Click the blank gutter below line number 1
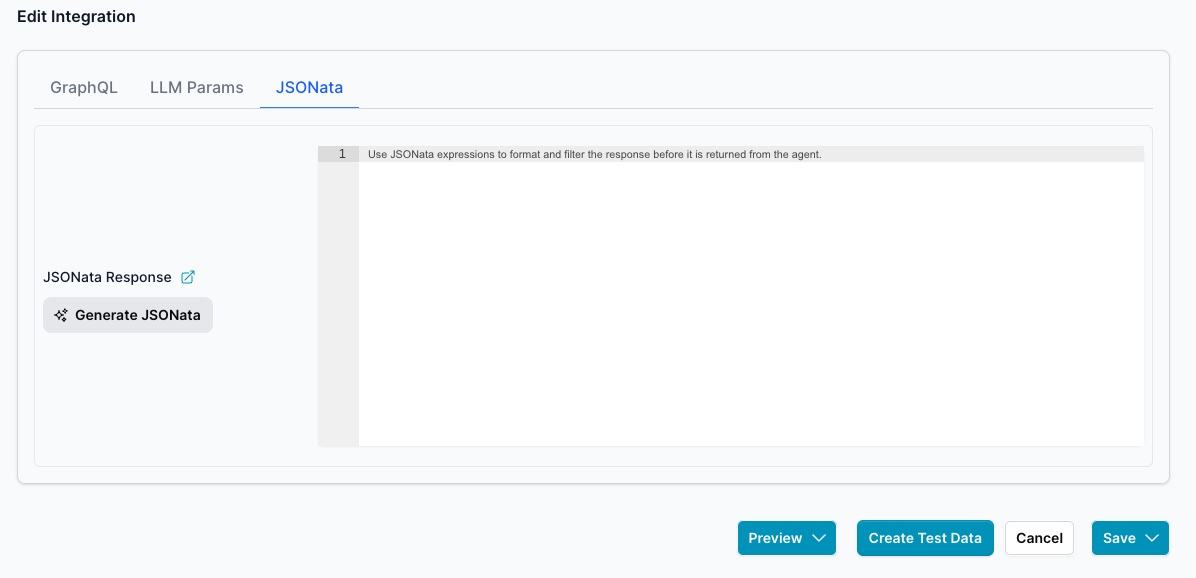This screenshot has height=578, width=1196. click(338, 300)
